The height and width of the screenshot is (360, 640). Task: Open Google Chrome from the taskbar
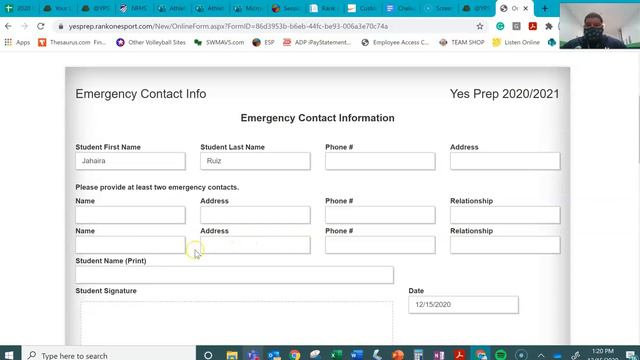(x=295, y=355)
